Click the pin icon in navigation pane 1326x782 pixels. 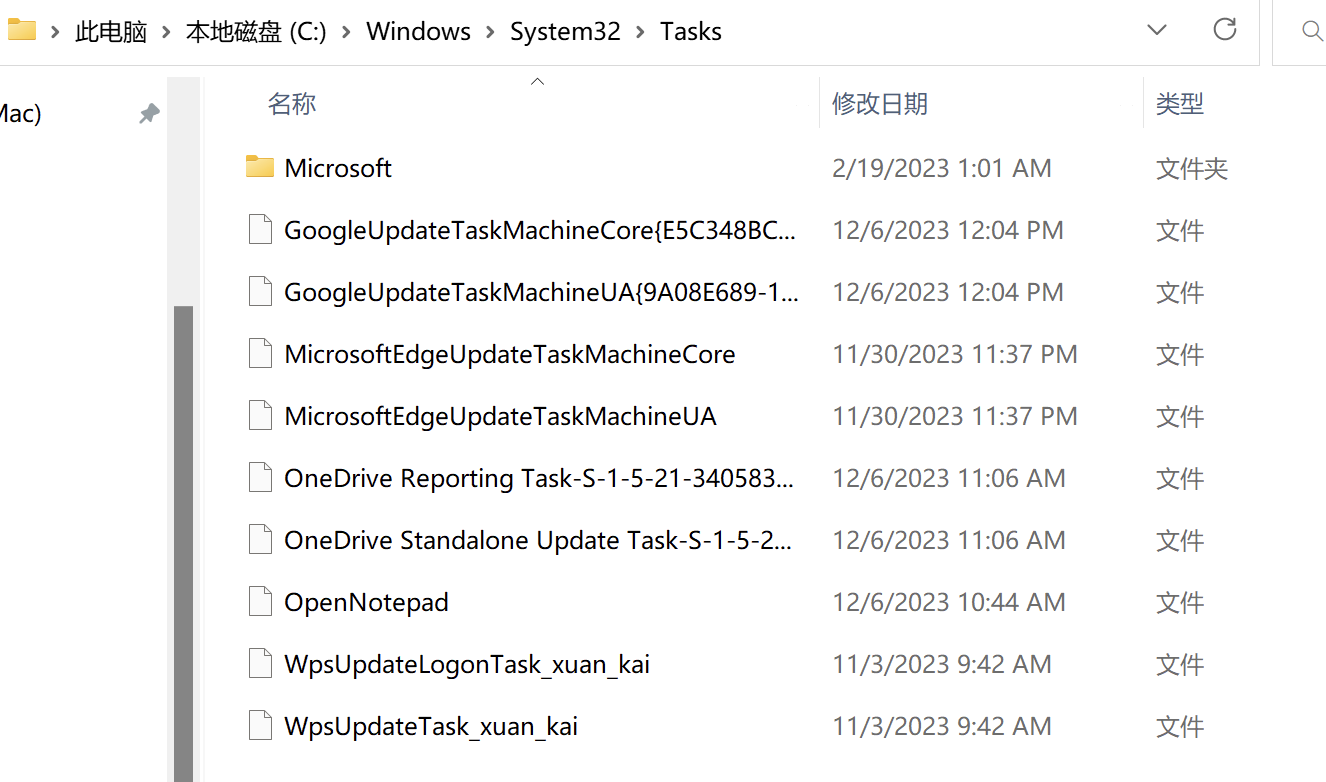pos(149,114)
